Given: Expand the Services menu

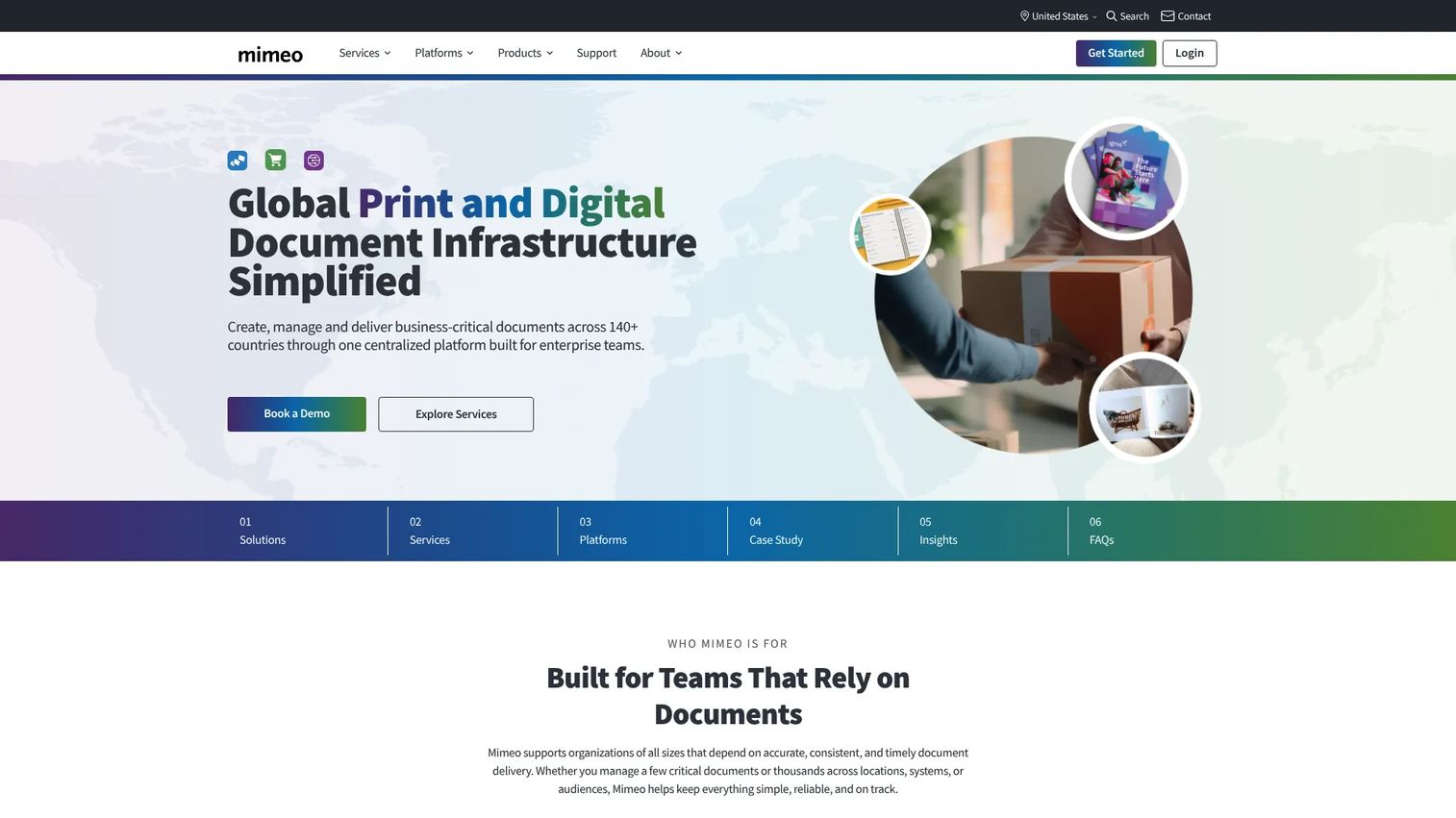Looking at the screenshot, I should 364,53.
